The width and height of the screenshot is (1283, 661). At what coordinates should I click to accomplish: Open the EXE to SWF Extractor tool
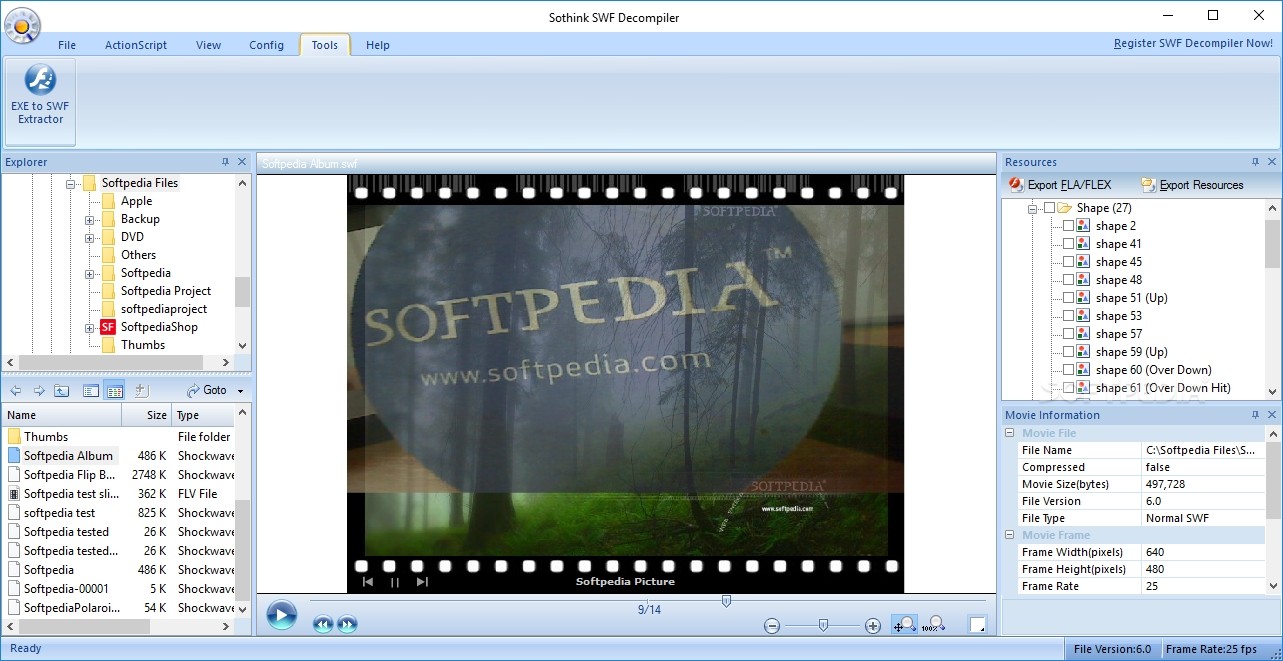point(40,101)
